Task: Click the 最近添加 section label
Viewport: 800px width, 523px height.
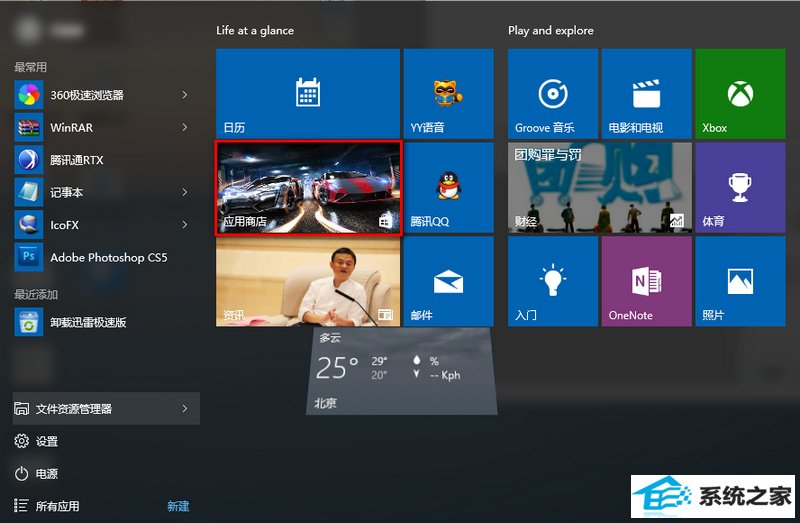Action: tap(36, 294)
